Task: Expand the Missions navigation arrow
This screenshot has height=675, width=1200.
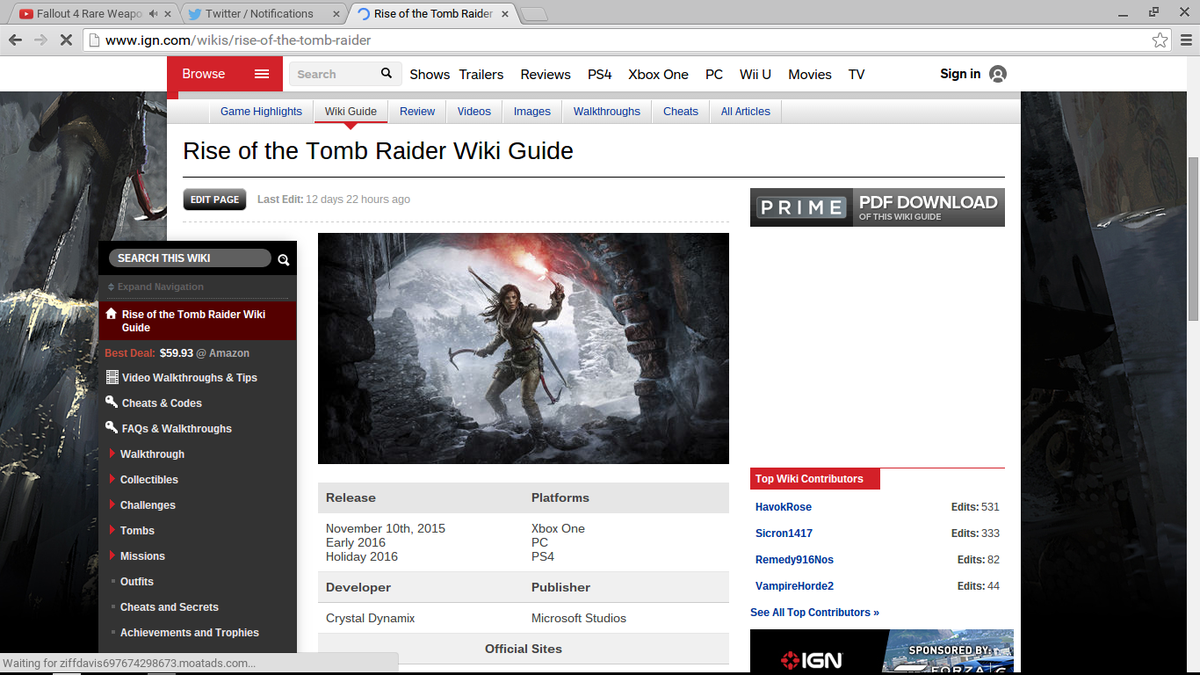Action: (x=112, y=556)
